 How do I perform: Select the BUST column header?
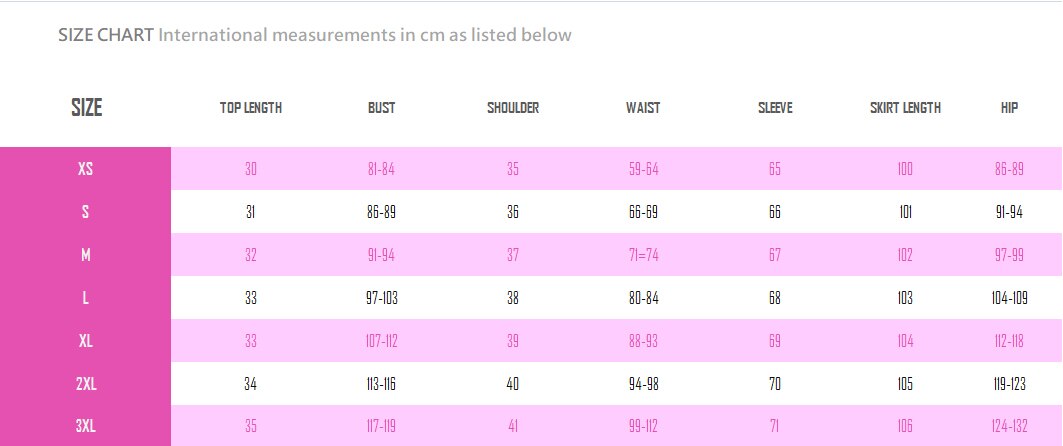click(381, 108)
